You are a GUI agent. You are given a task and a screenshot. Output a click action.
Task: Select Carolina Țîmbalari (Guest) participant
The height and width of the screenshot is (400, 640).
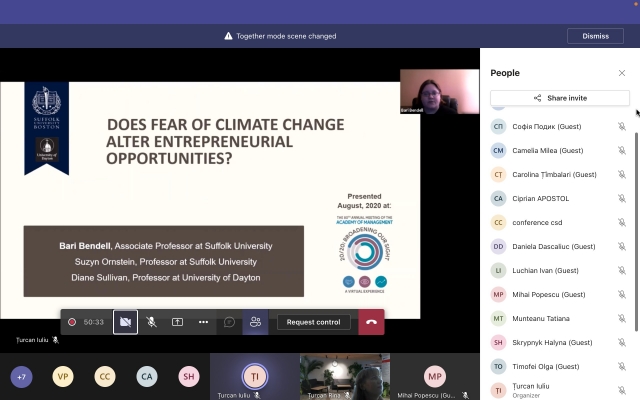point(560,174)
